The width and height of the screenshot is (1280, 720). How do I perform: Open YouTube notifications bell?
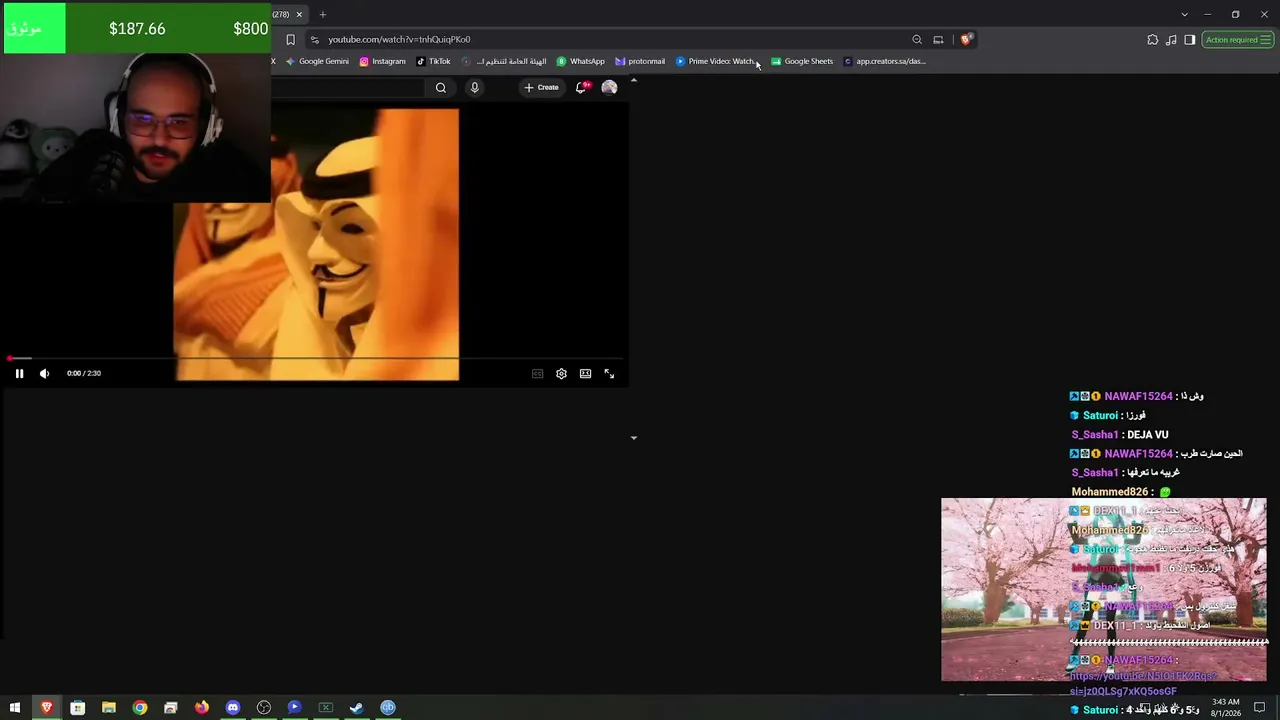581,87
